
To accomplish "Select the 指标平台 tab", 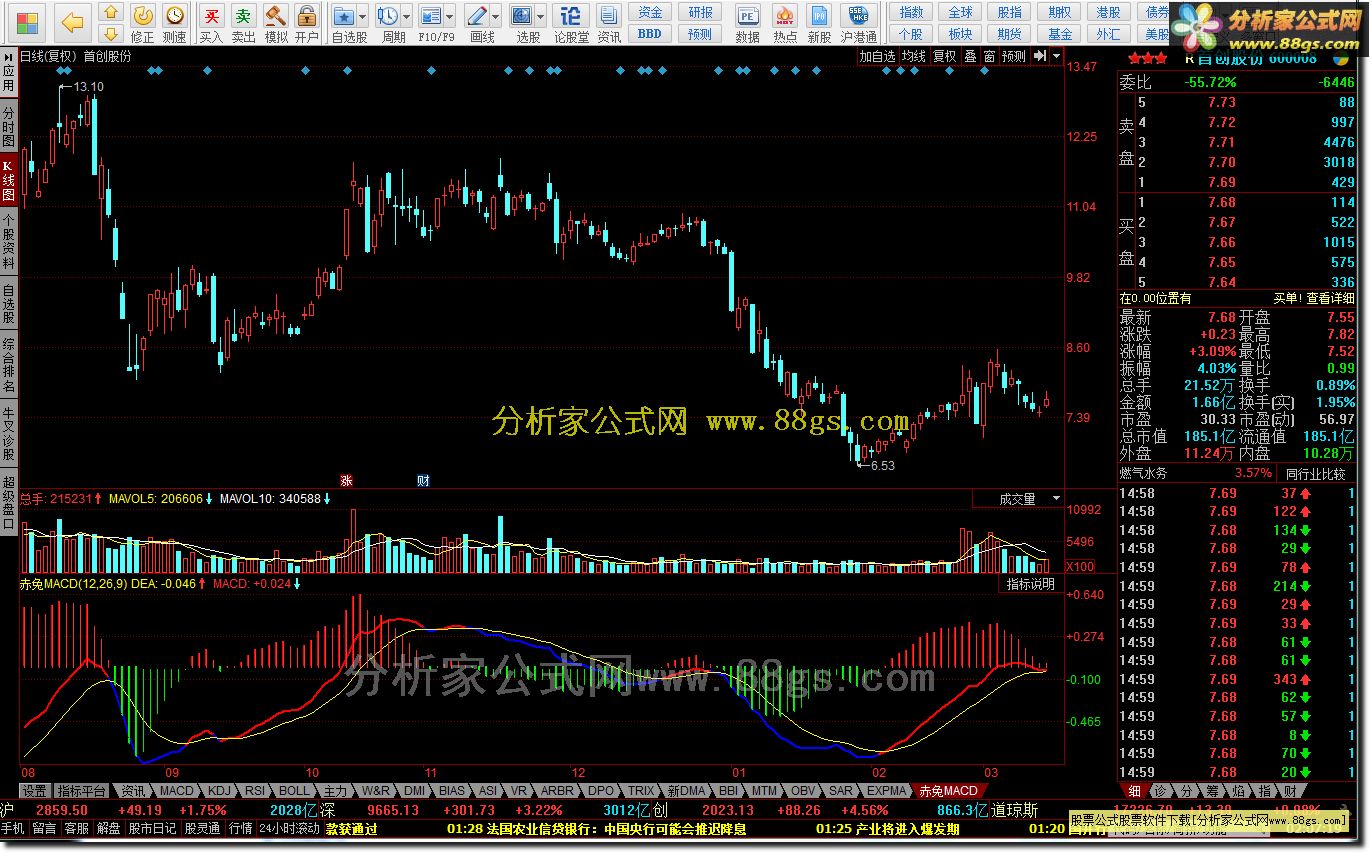I will tap(80, 791).
